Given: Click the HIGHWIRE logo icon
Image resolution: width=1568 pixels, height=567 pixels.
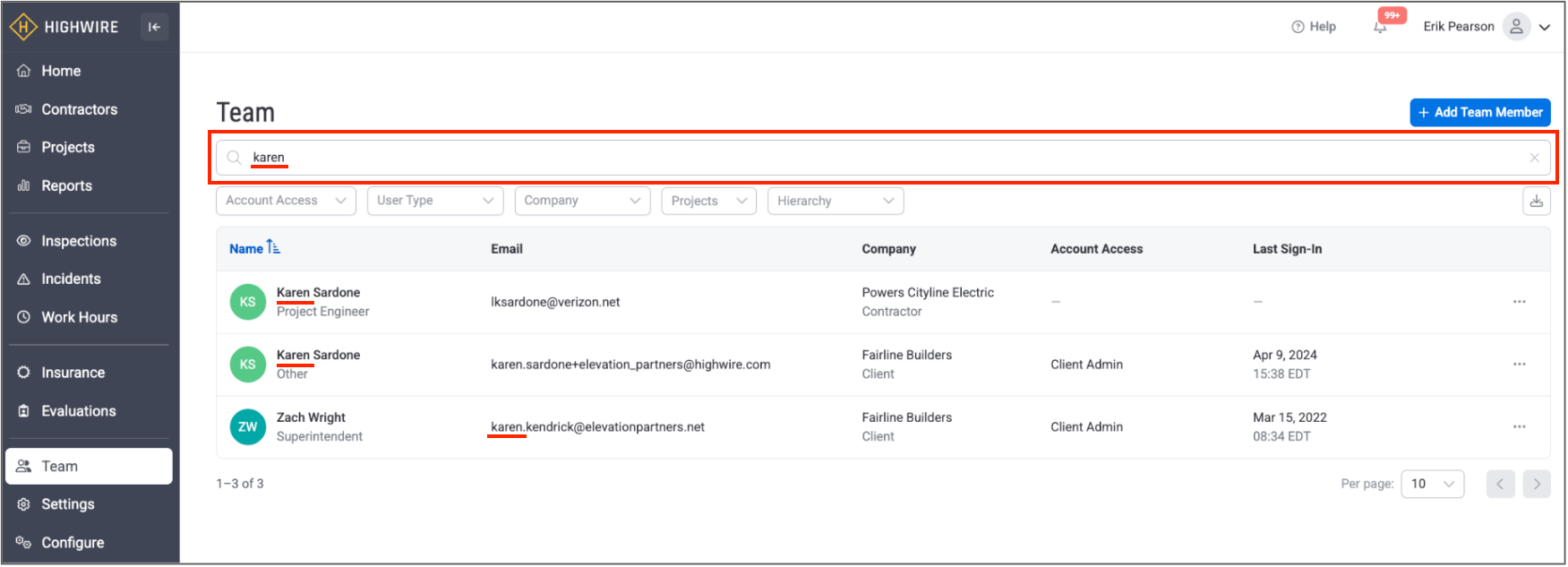Looking at the screenshot, I should click(x=23, y=27).
